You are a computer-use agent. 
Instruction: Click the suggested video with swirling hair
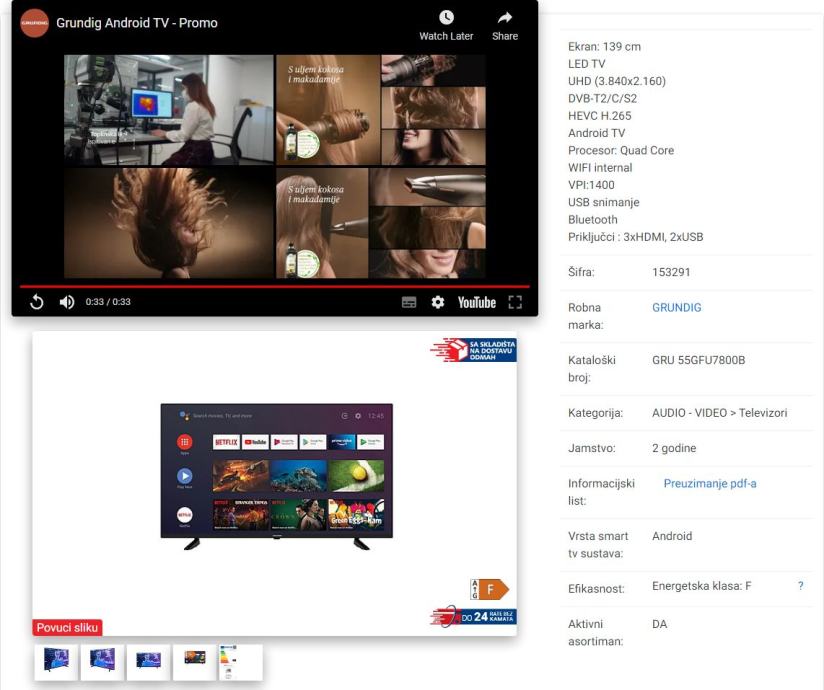pos(169,223)
